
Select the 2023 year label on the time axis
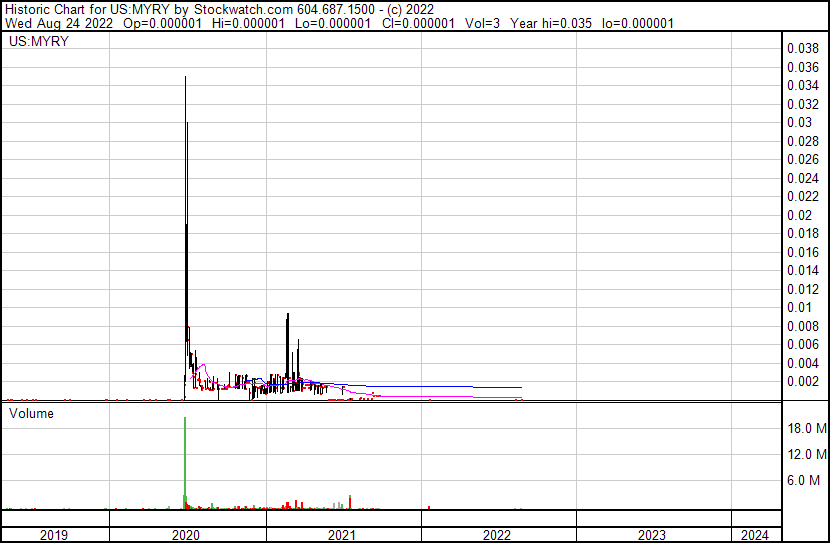pos(652,535)
